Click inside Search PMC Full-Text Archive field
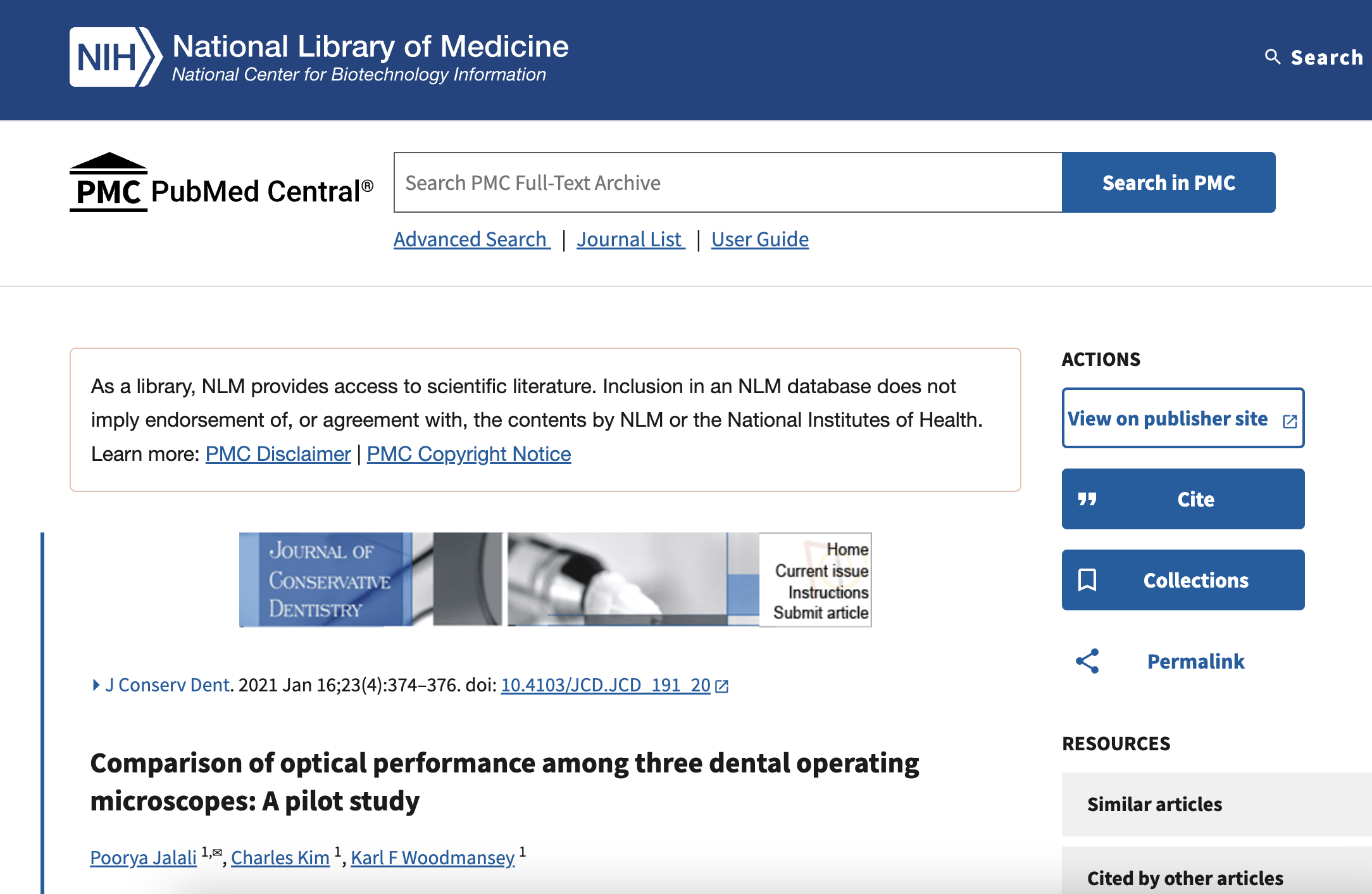This screenshot has width=1372, height=894. pyautogui.click(x=728, y=182)
